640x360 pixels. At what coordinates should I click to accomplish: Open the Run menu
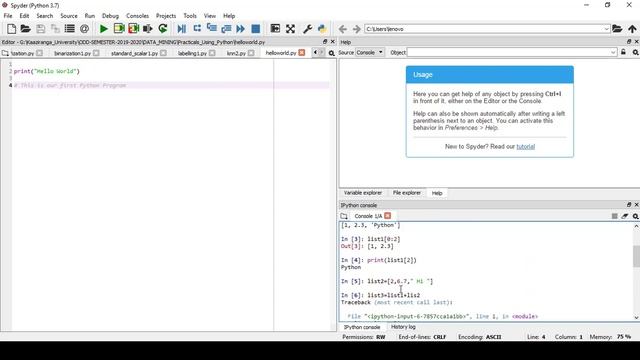(x=89, y=16)
